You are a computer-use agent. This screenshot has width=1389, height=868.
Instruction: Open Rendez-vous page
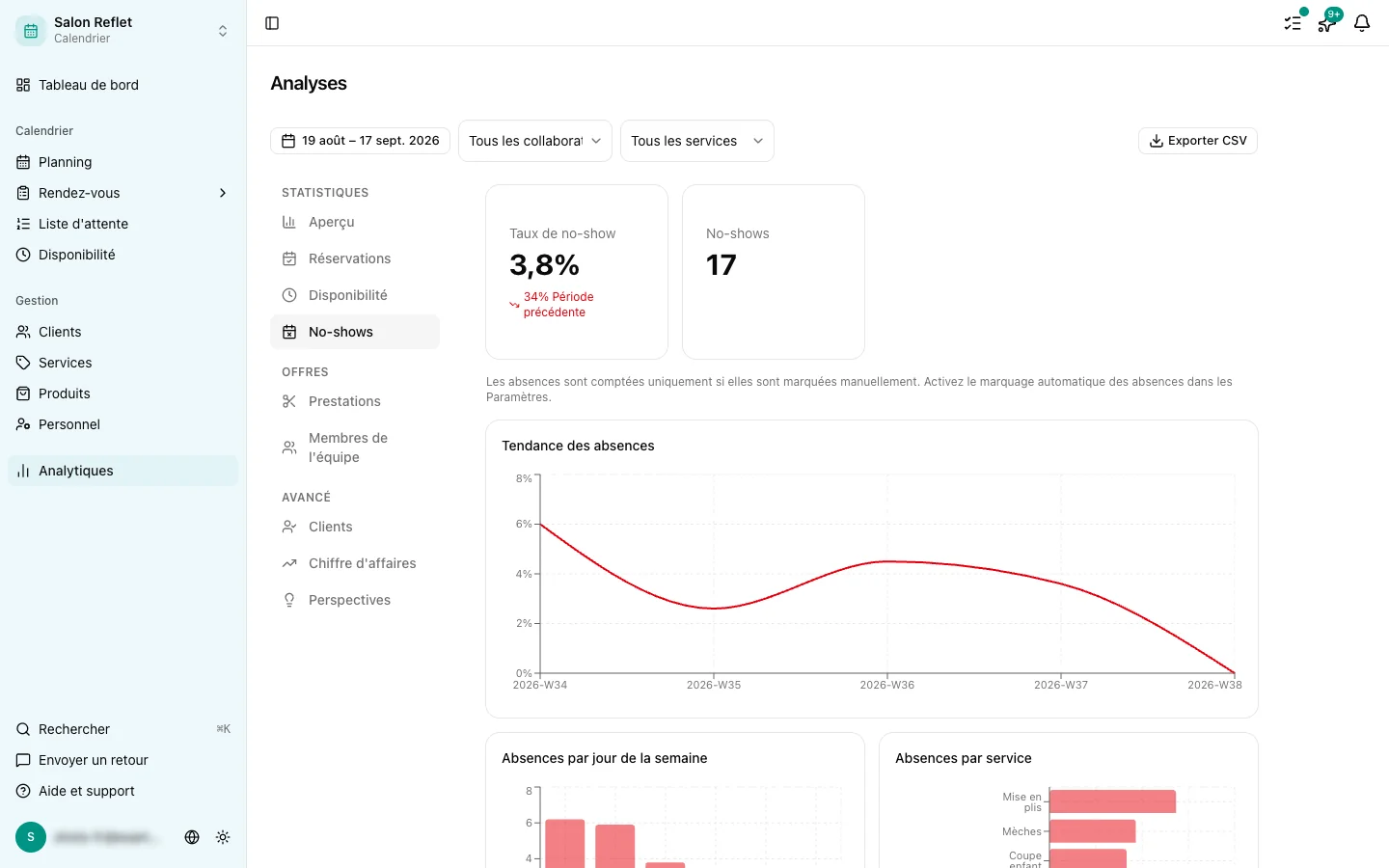(x=79, y=193)
